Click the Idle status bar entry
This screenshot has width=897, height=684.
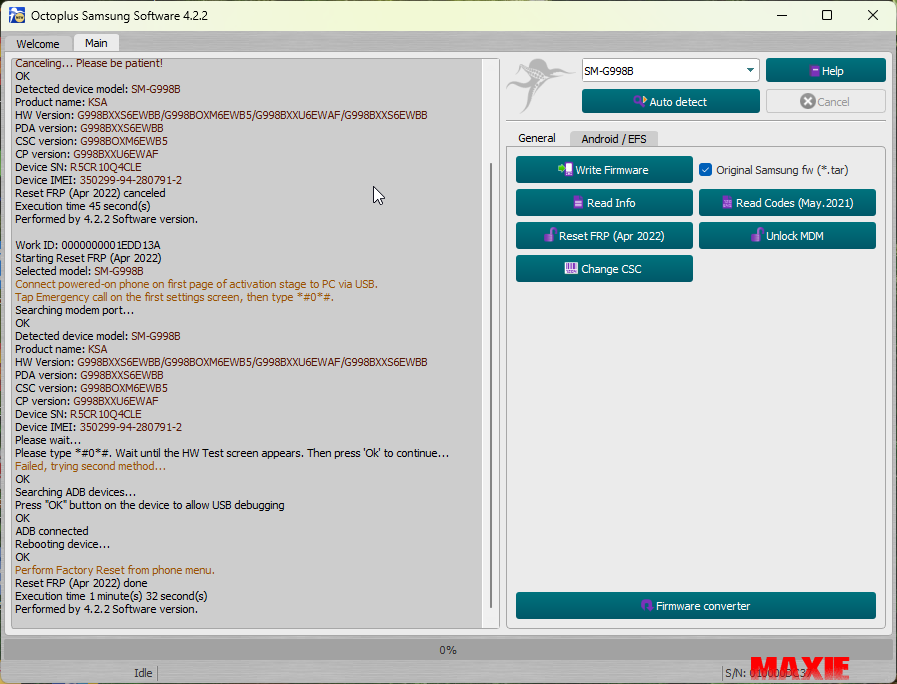click(143, 673)
